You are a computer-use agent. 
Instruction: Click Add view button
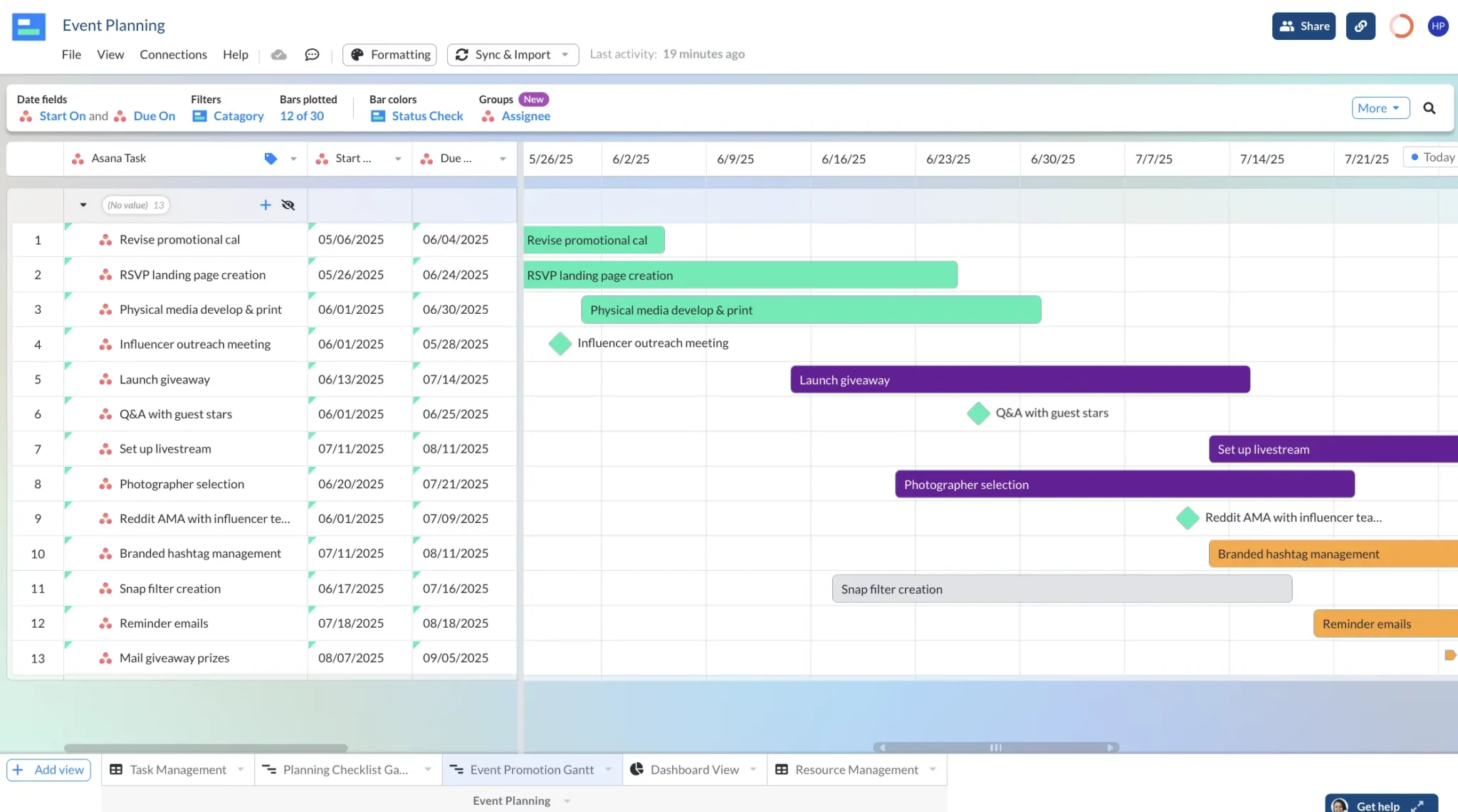click(47, 769)
